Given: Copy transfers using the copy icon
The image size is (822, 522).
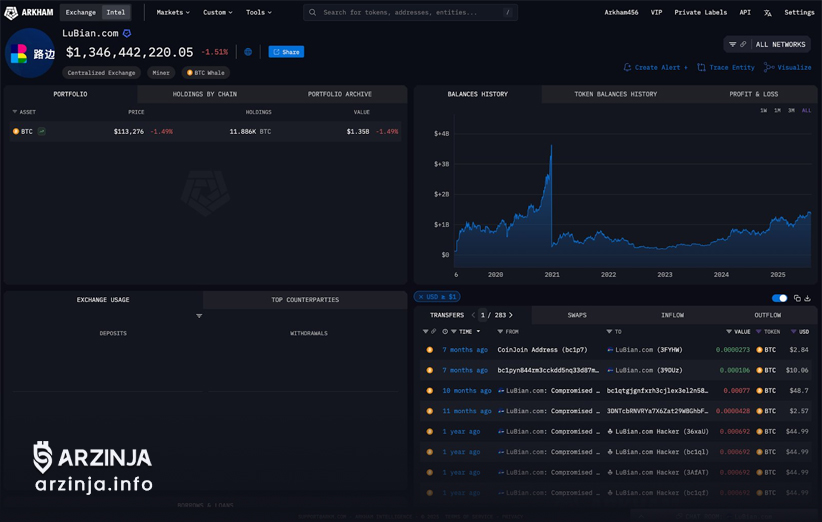Looking at the screenshot, I should pyautogui.click(x=797, y=298).
